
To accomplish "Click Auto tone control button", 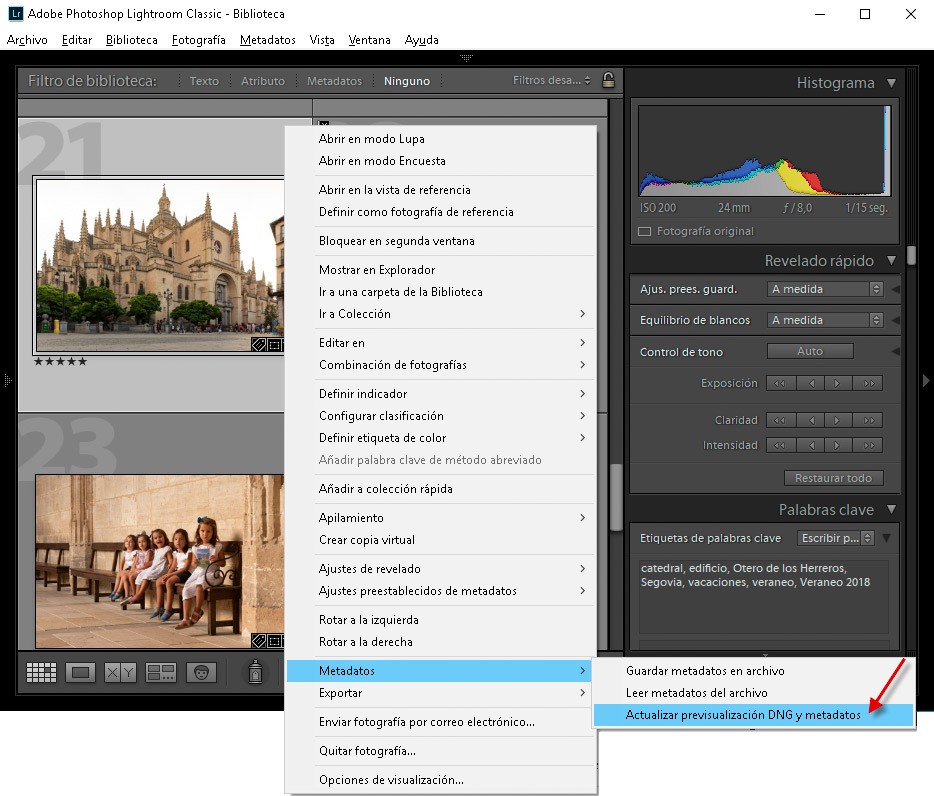I will (x=810, y=352).
